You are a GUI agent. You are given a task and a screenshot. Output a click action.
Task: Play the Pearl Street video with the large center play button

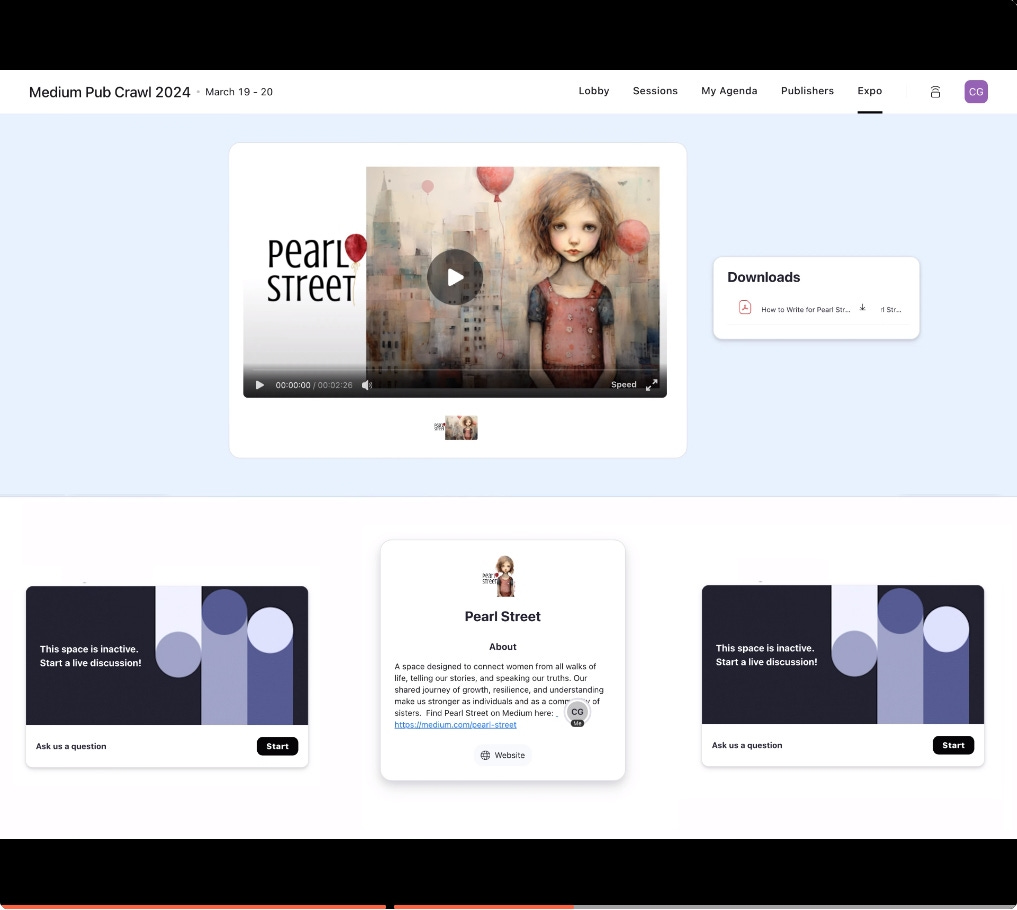coord(455,277)
